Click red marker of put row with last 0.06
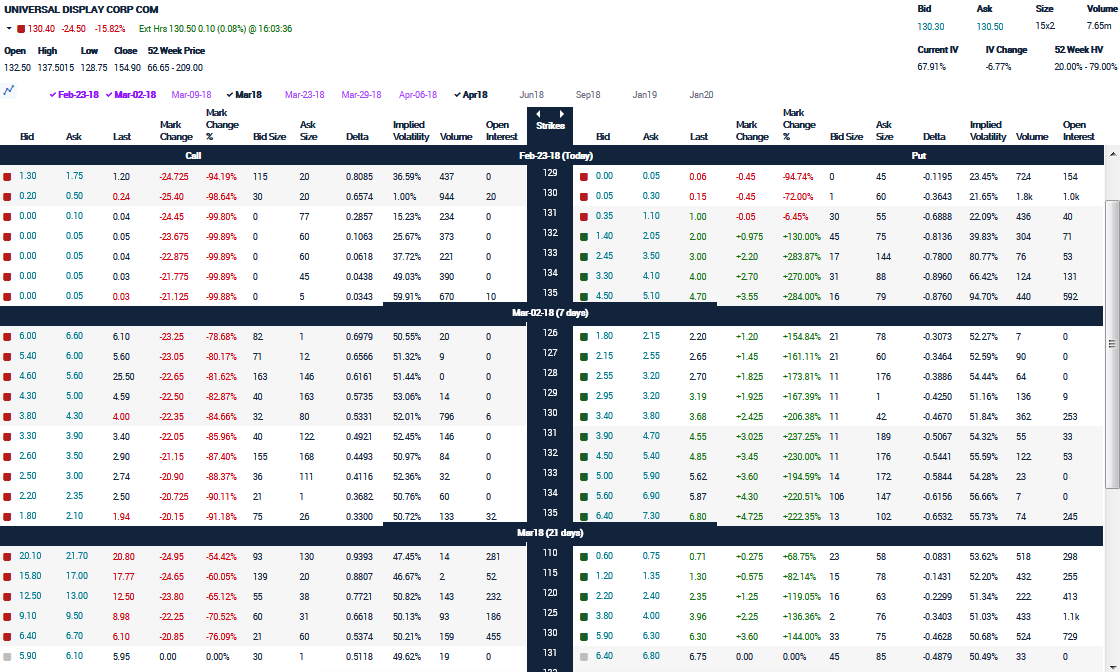1120x672 pixels. 584,176
